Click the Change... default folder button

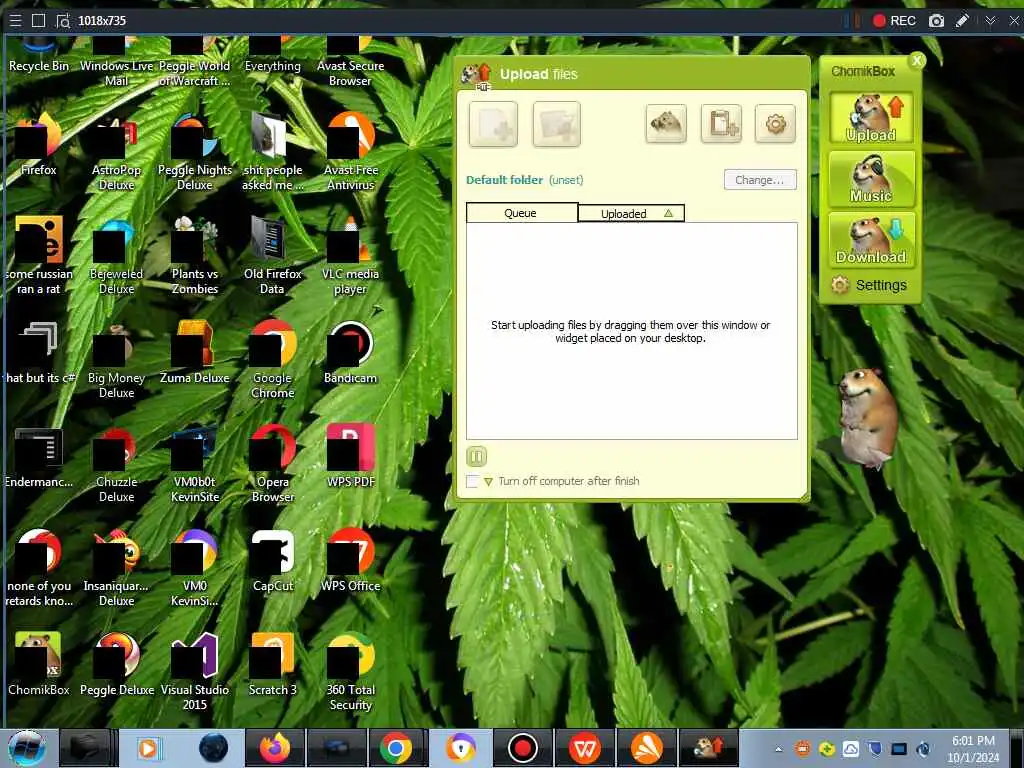[x=760, y=180]
